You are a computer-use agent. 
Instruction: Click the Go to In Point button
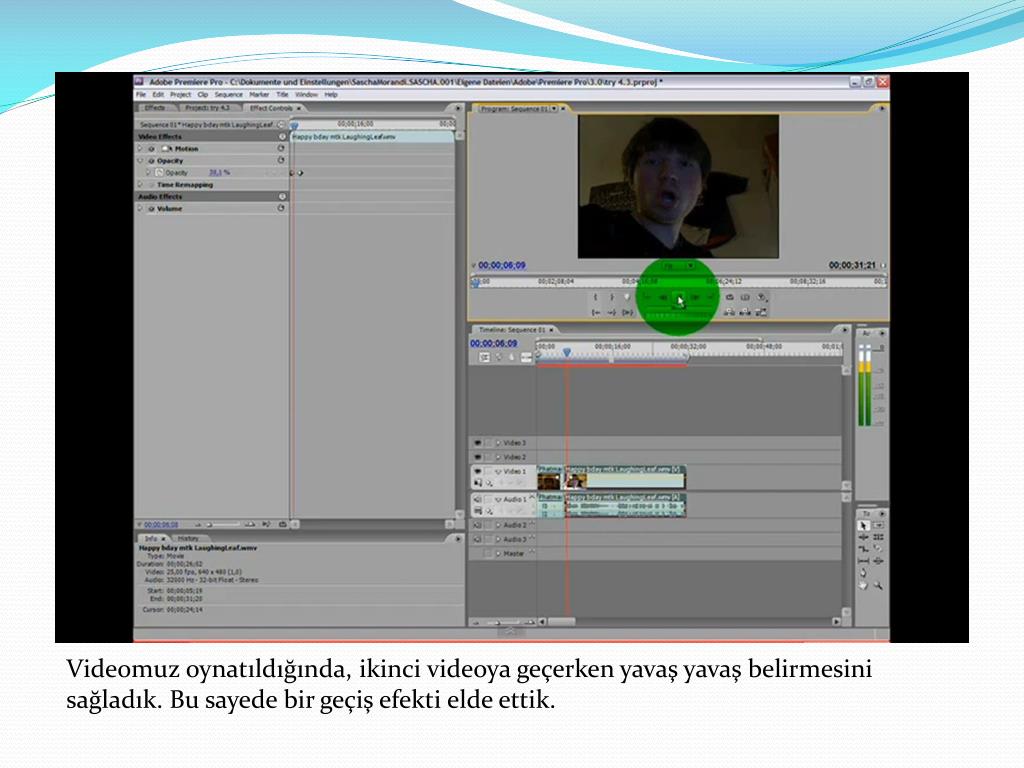coord(596,313)
